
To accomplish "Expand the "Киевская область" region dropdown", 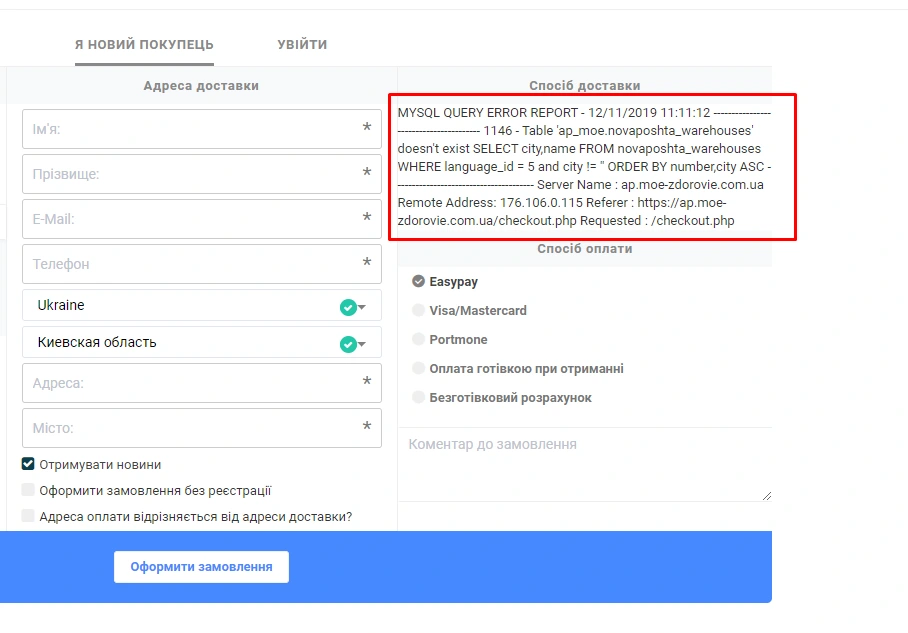I will (190, 343).
